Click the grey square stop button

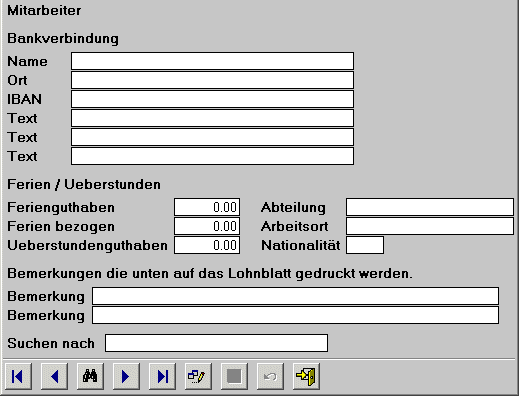coord(234,376)
